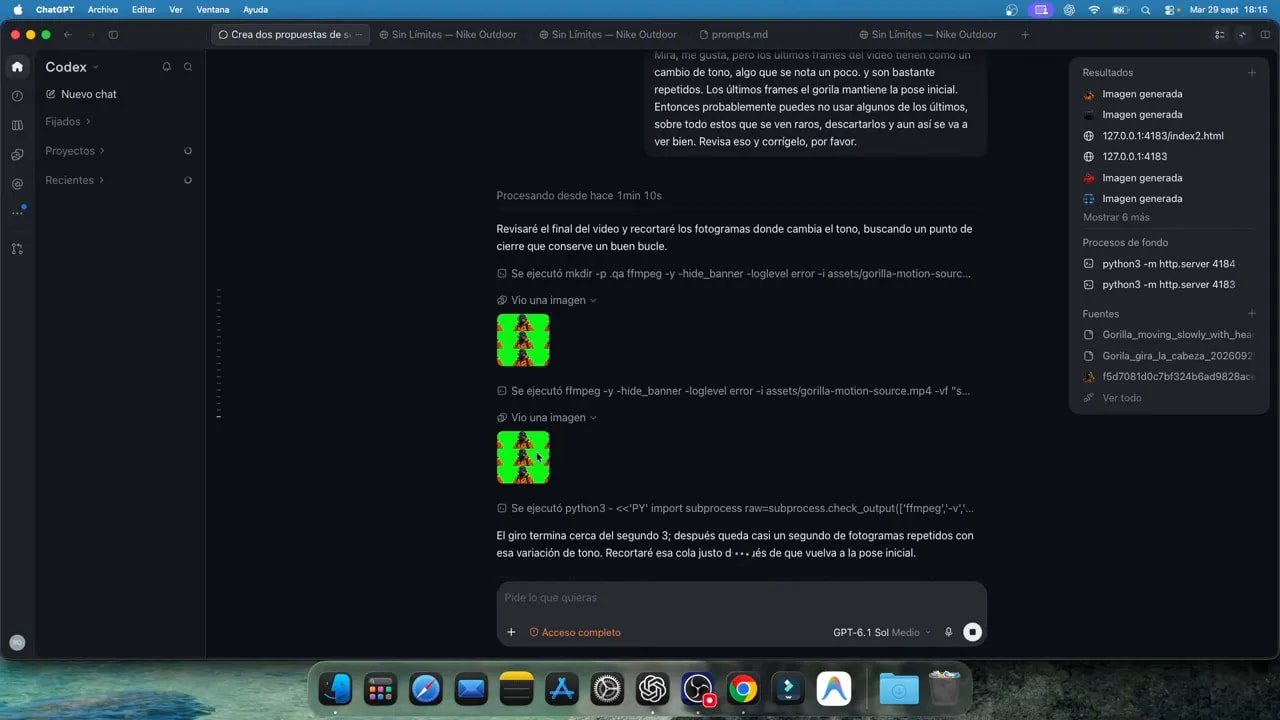Stop the running response

coord(972,632)
